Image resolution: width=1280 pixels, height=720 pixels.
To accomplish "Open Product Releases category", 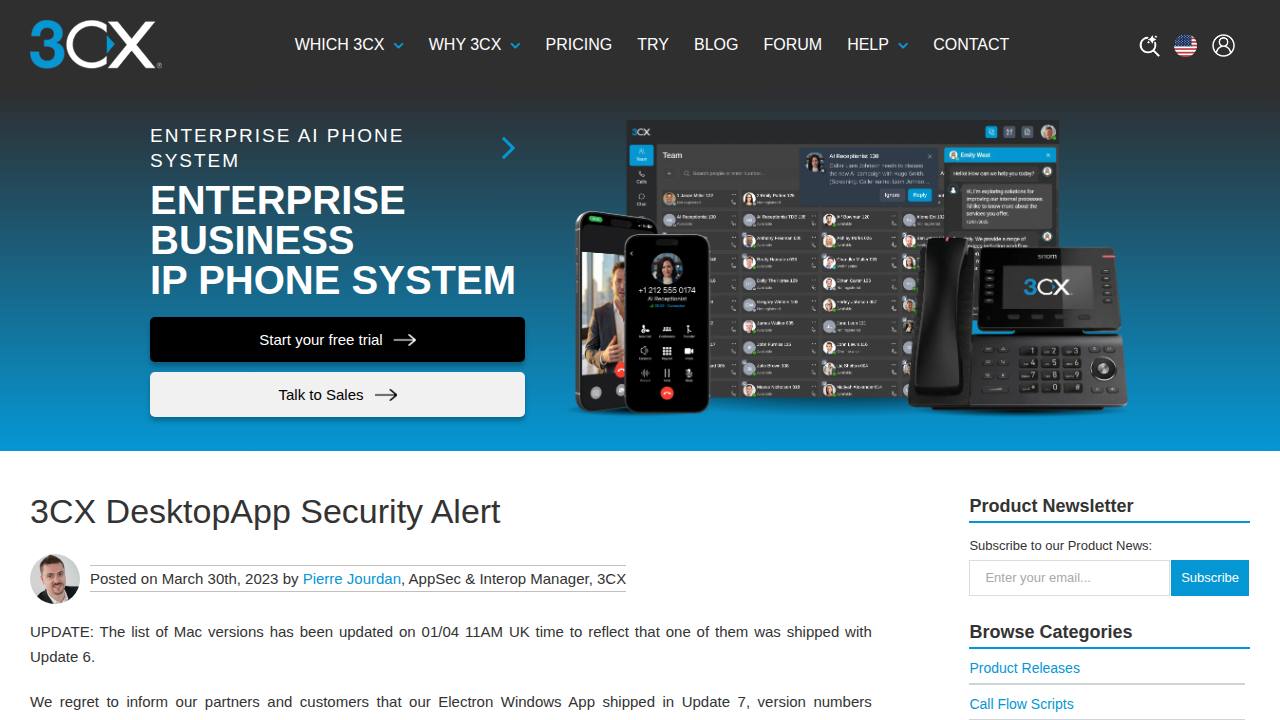I will pyautogui.click(x=1024, y=667).
